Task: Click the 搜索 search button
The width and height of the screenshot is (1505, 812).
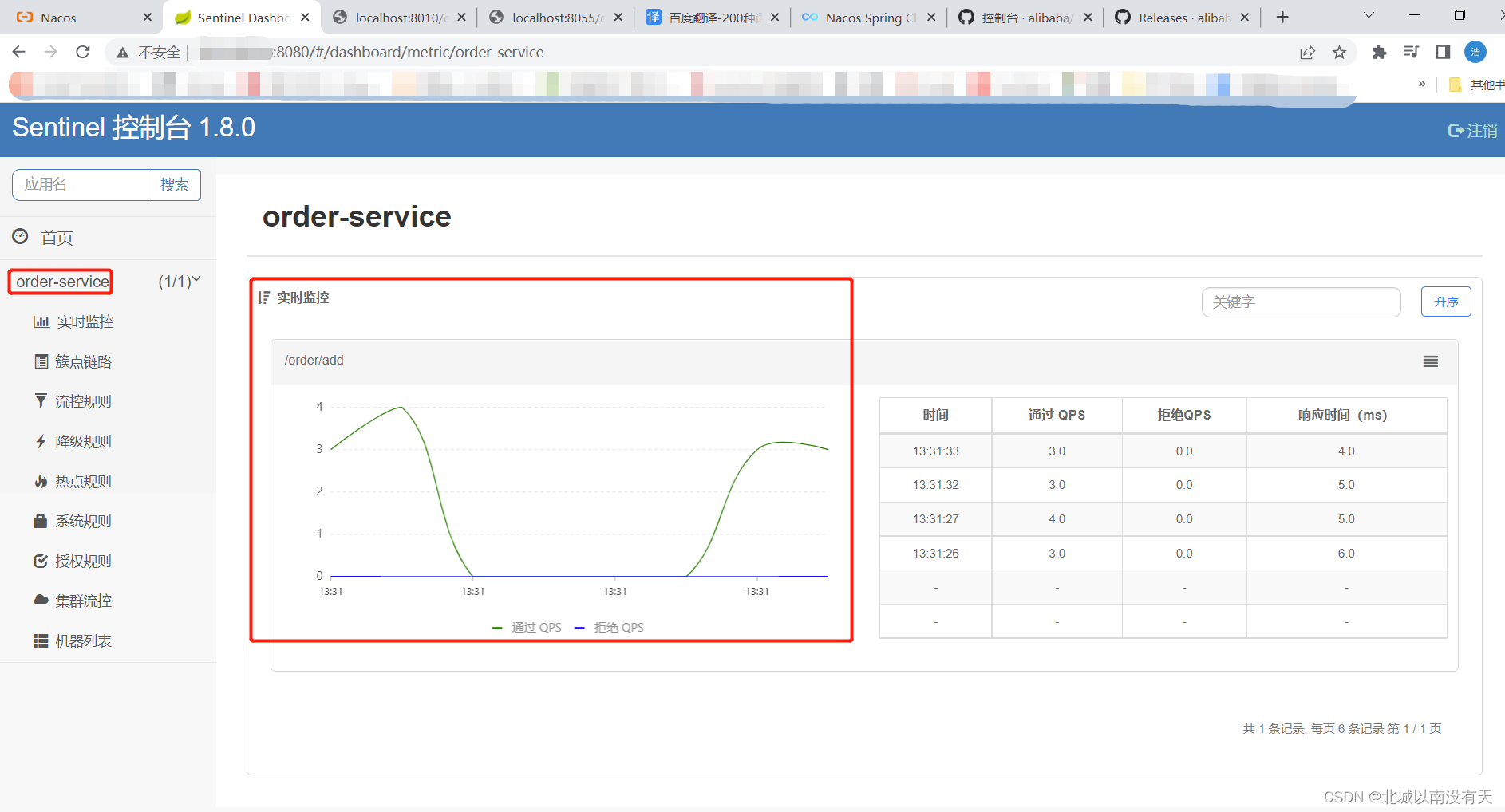Action: (x=174, y=185)
